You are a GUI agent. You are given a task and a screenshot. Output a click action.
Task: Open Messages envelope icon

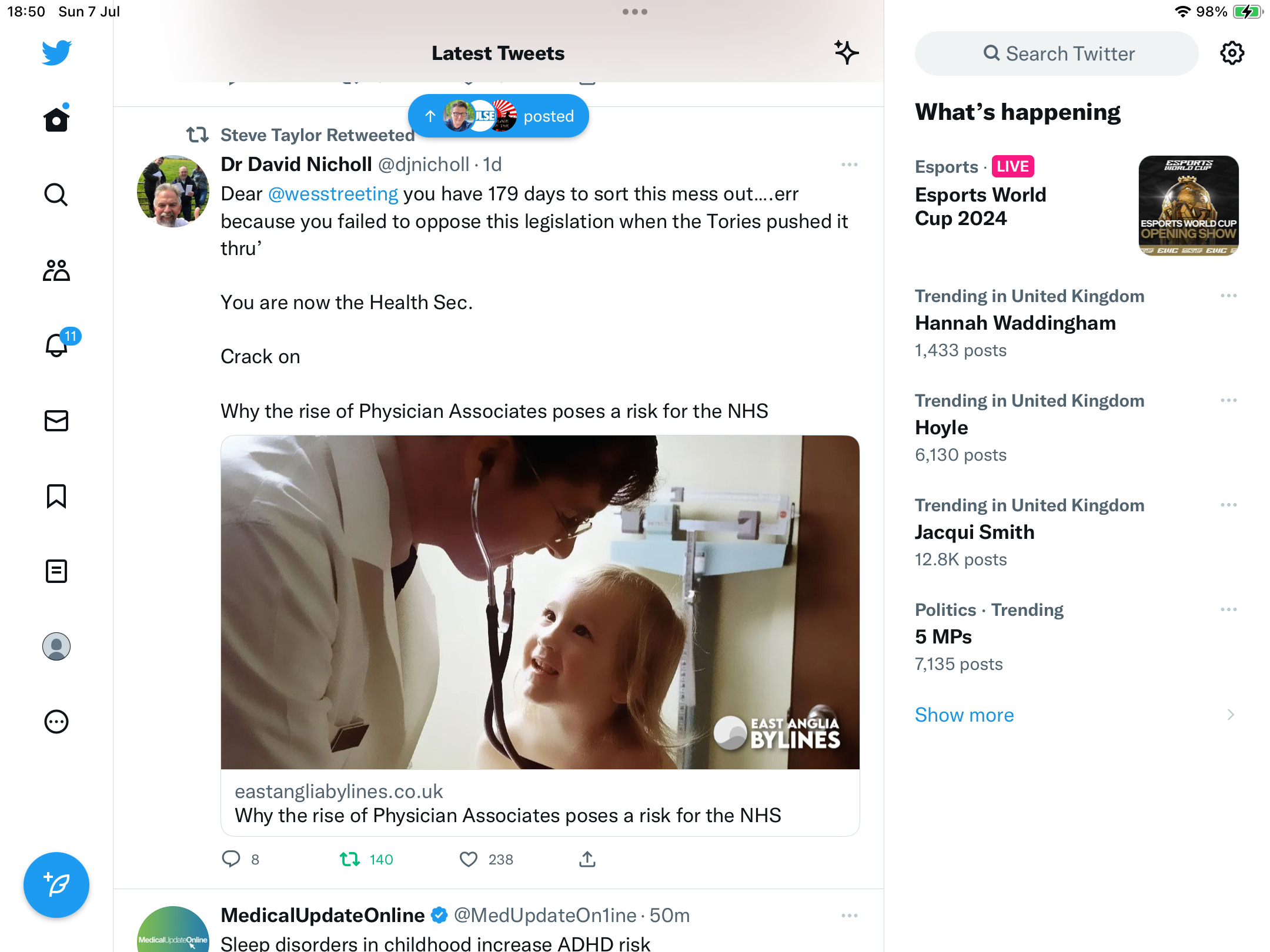pyautogui.click(x=56, y=421)
